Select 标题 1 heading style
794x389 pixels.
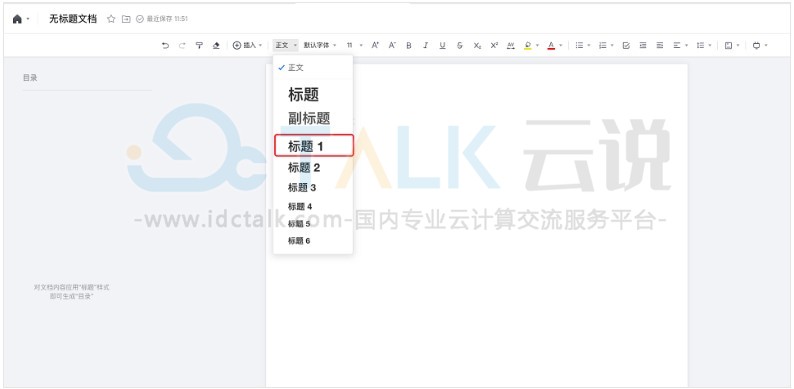coord(313,146)
